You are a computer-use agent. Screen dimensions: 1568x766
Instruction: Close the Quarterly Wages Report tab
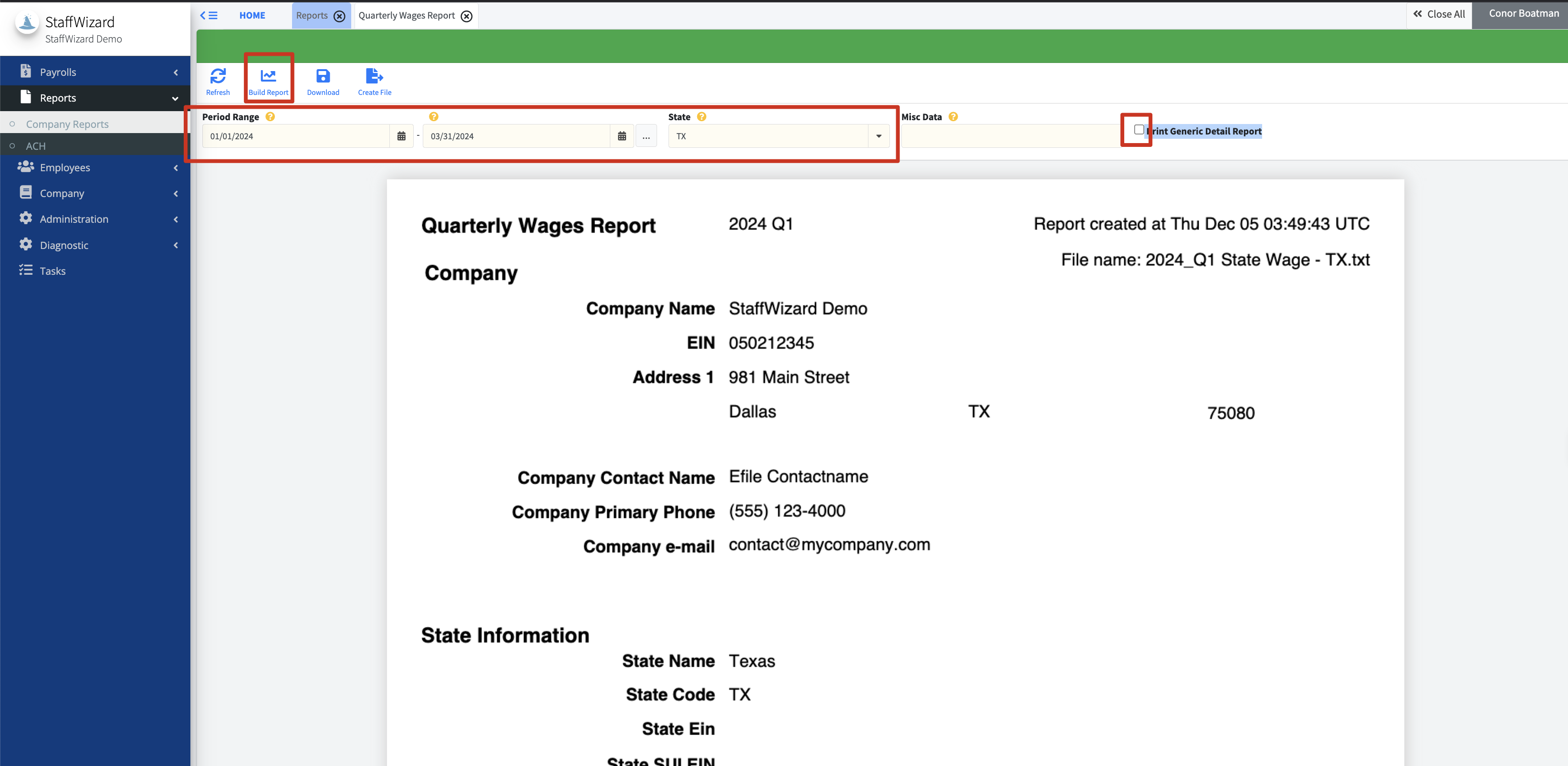(466, 16)
